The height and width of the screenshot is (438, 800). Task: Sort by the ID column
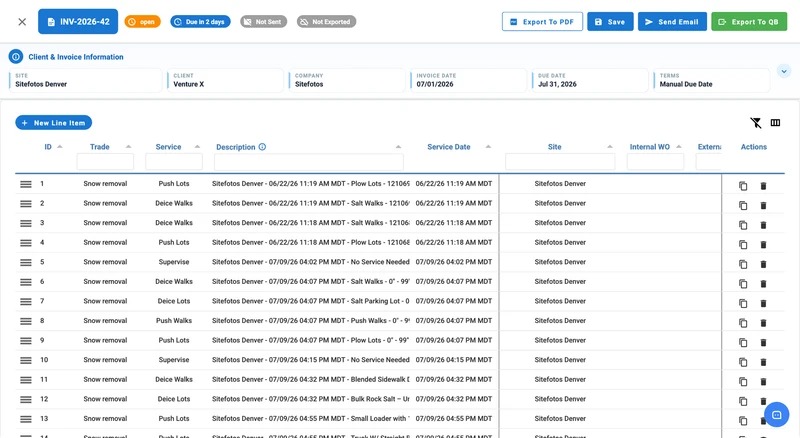click(x=60, y=147)
